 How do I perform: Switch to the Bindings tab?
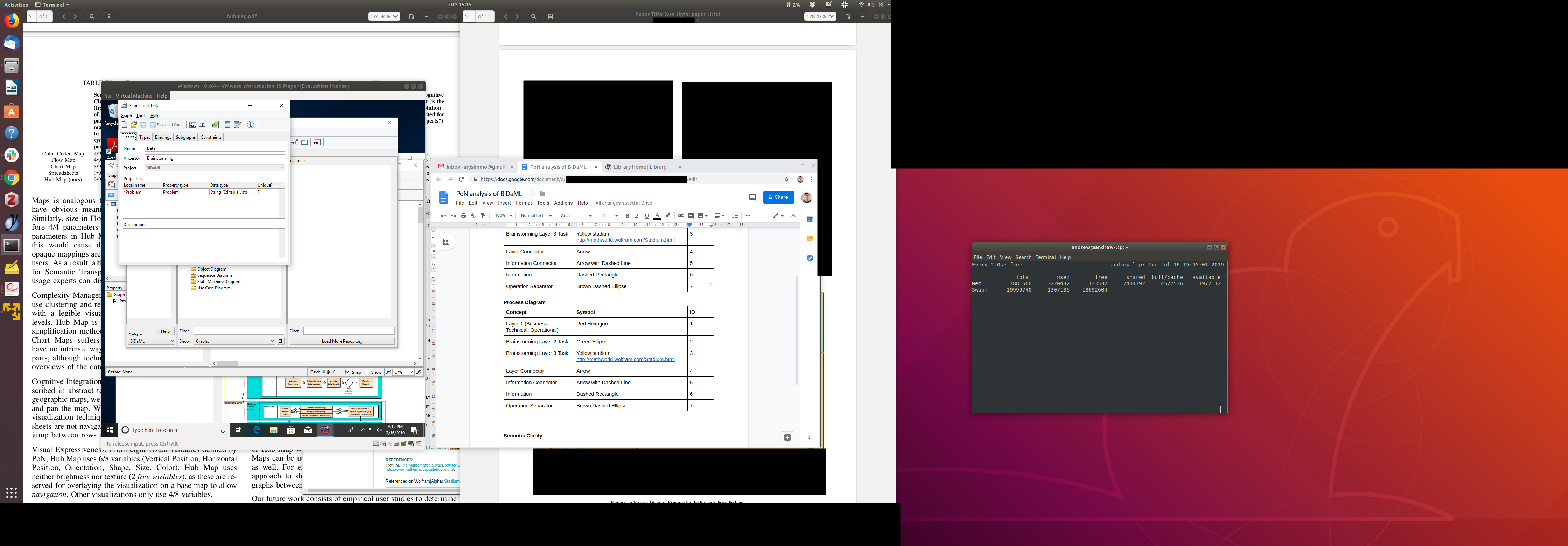click(x=162, y=137)
